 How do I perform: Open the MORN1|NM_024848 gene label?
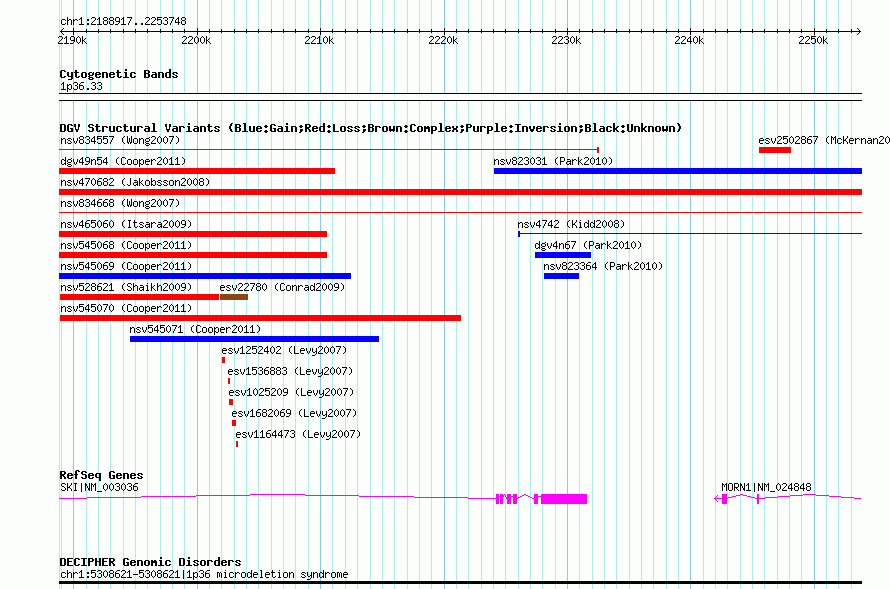tap(766, 487)
